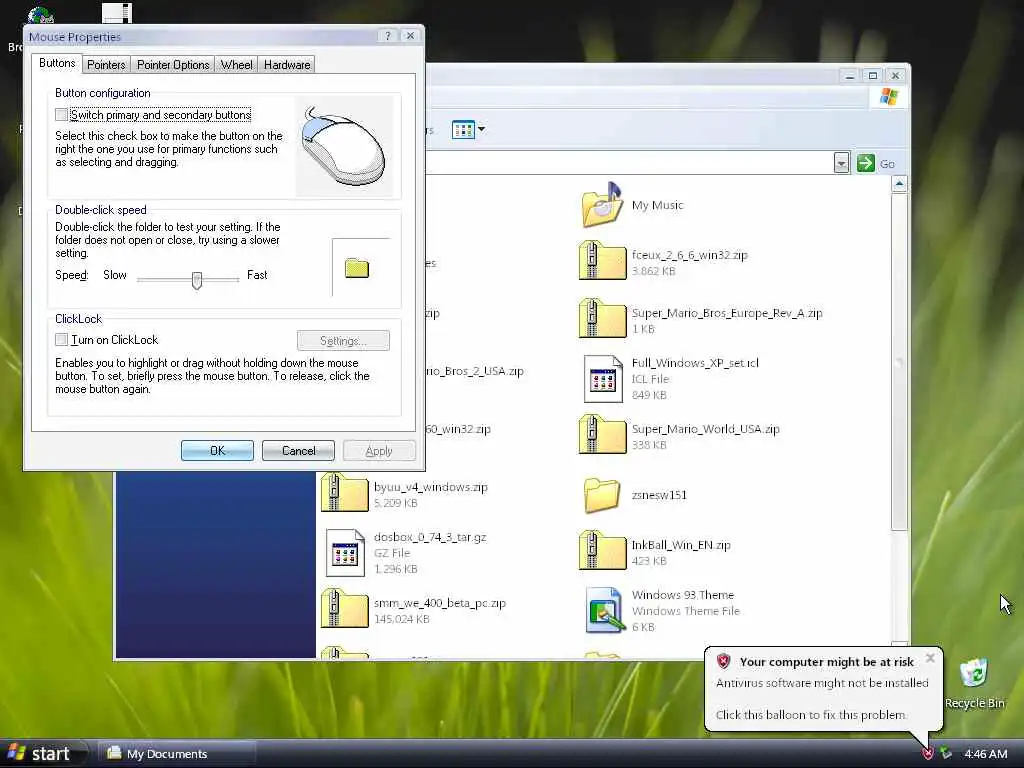Image resolution: width=1024 pixels, height=768 pixels.
Task: Click the Super_Mario_World_USA.zip file name
Action: coord(705,429)
